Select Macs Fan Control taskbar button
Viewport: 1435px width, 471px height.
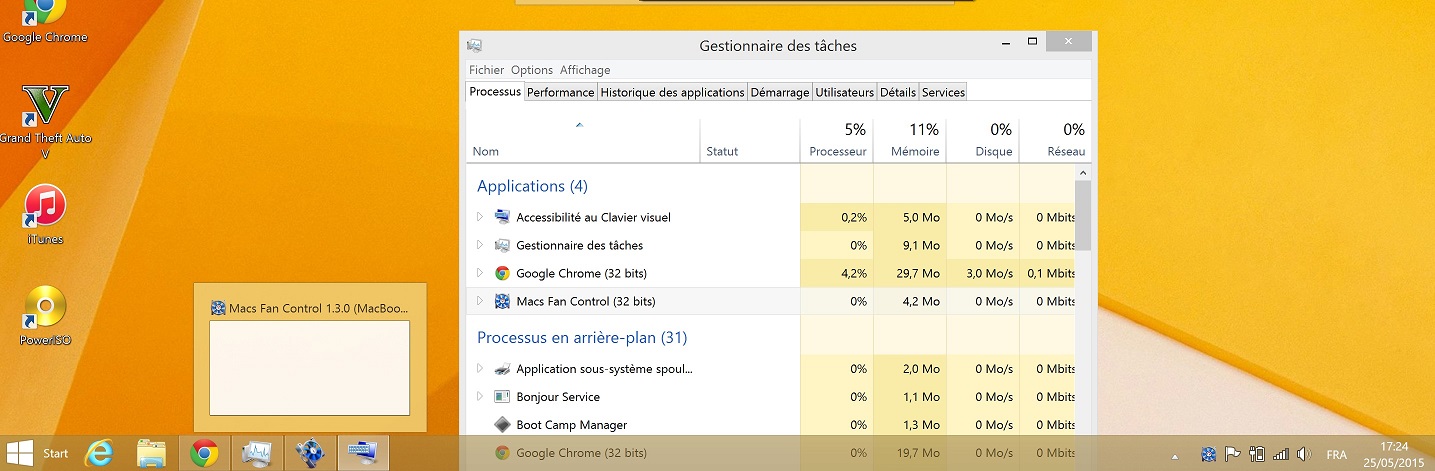pyautogui.click(x=310, y=453)
